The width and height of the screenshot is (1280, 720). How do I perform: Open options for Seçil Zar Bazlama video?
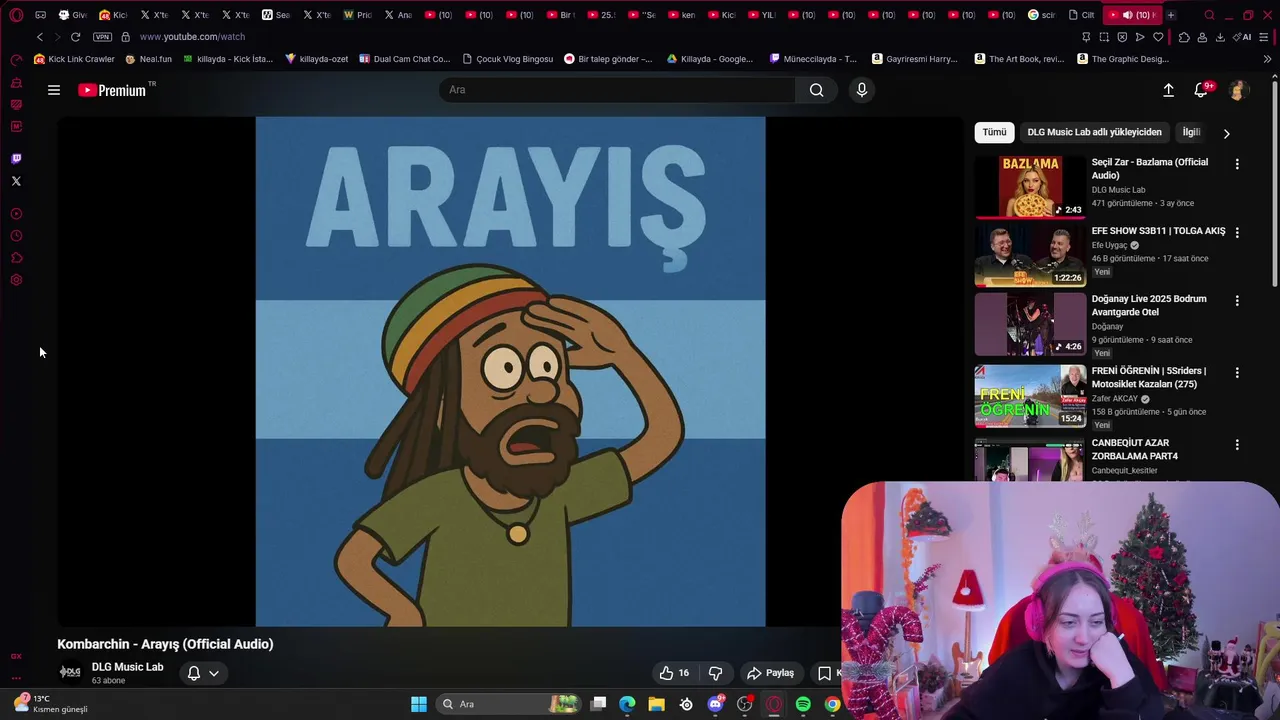(x=1237, y=164)
